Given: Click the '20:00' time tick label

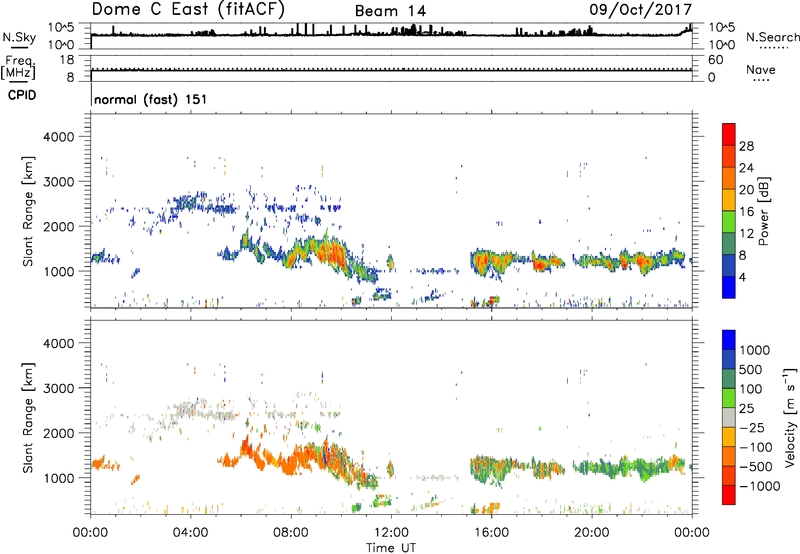Looking at the screenshot, I should tap(591, 533).
